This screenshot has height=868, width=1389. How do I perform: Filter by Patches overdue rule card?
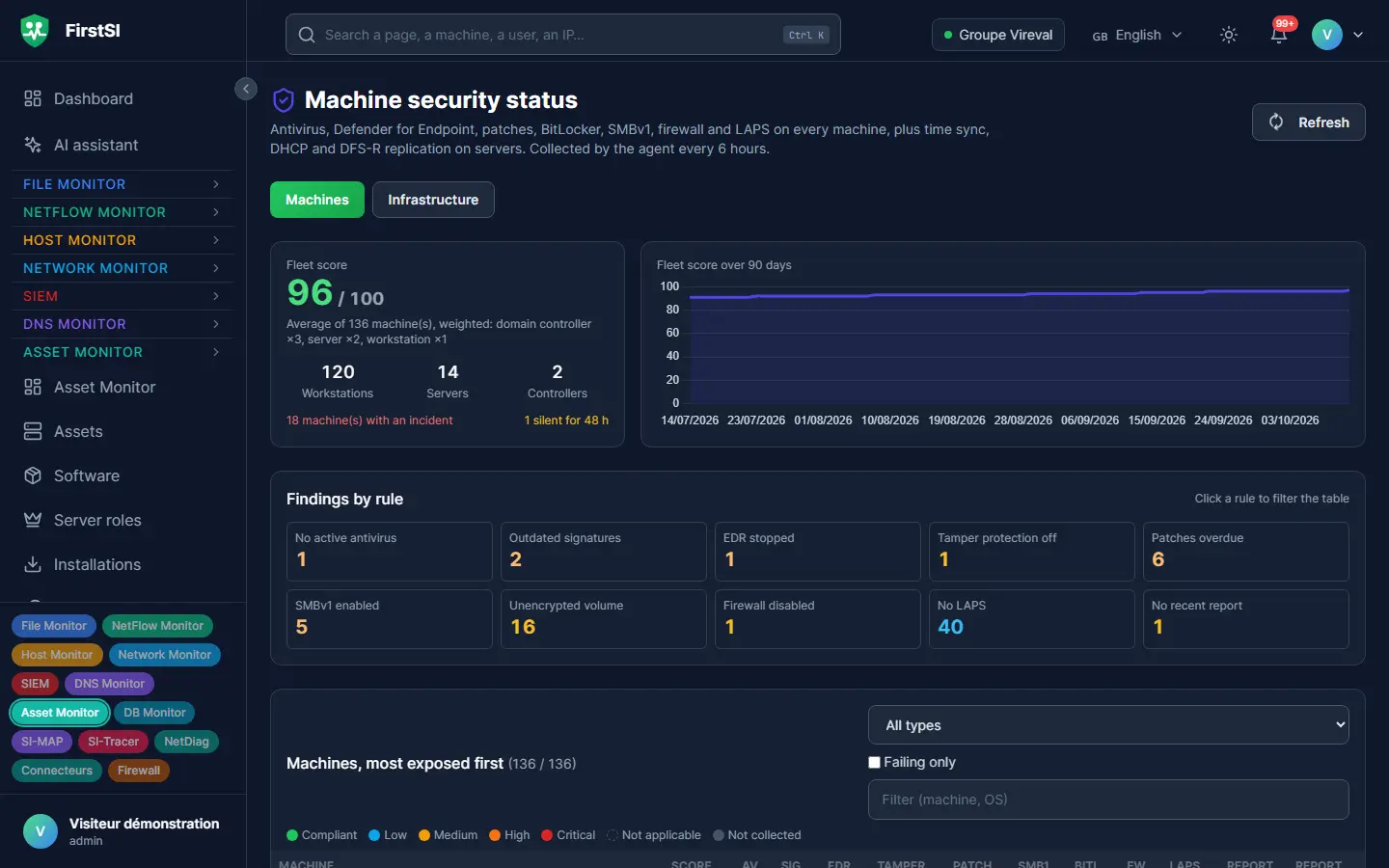click(x=1245, y=551)
